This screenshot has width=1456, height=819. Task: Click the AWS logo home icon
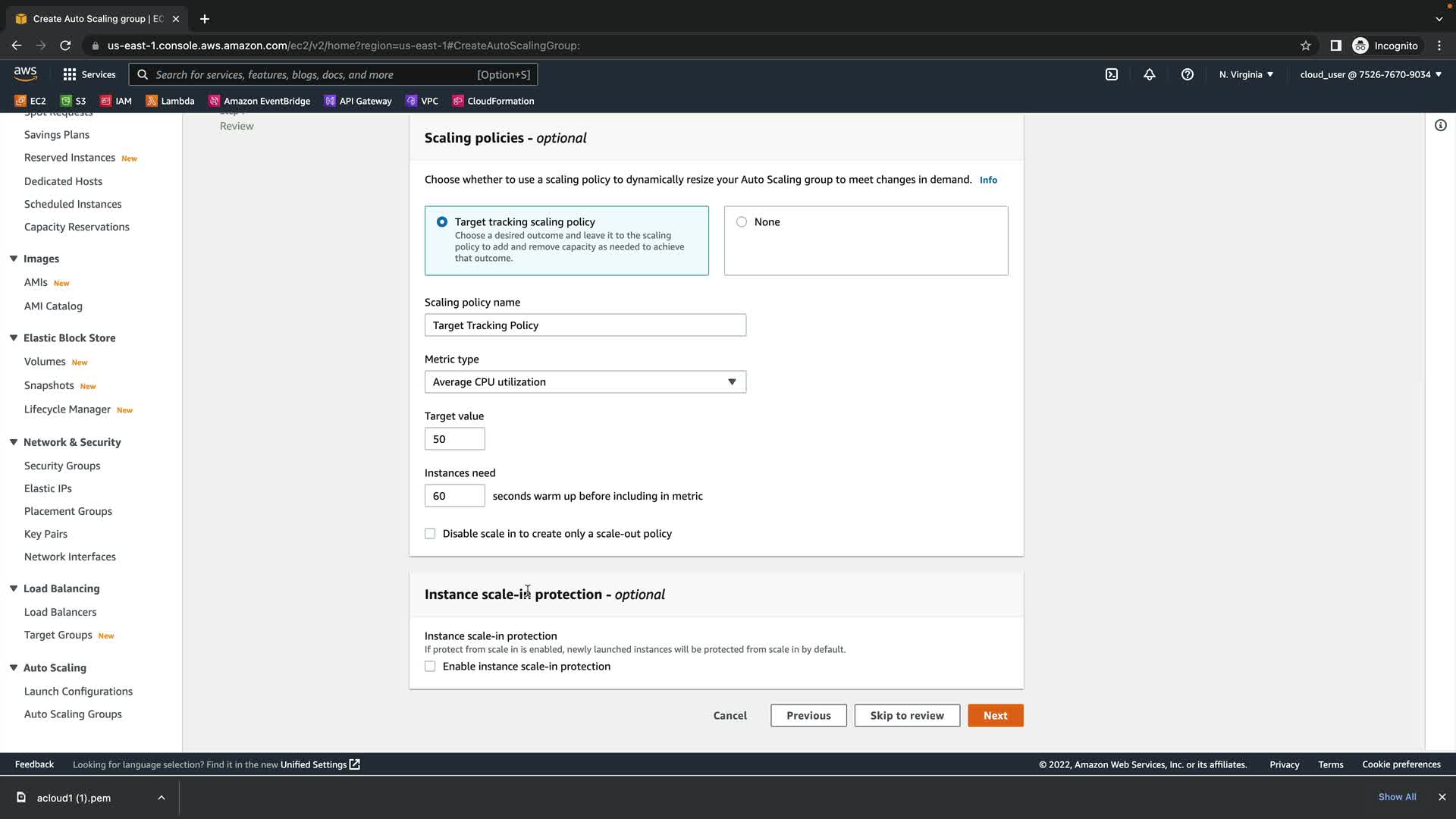[x=25, y=74]
